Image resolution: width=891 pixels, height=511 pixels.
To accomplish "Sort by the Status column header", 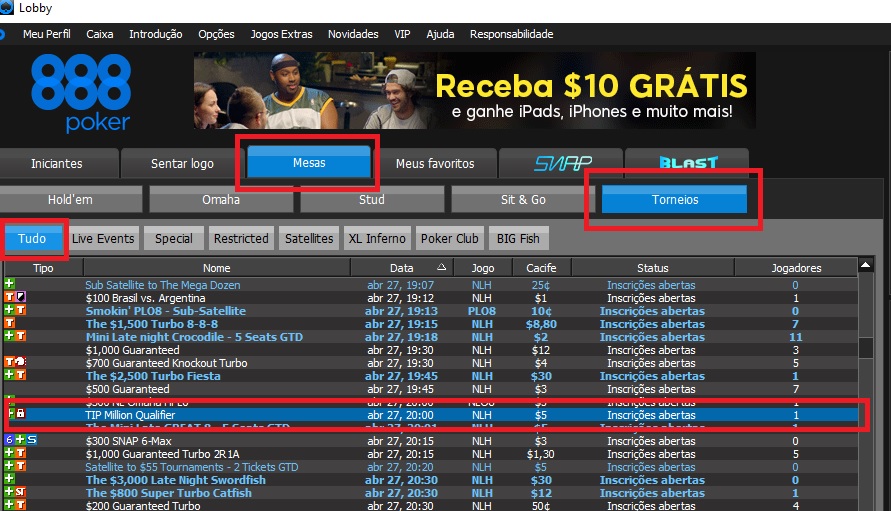I will click(652, 267).
